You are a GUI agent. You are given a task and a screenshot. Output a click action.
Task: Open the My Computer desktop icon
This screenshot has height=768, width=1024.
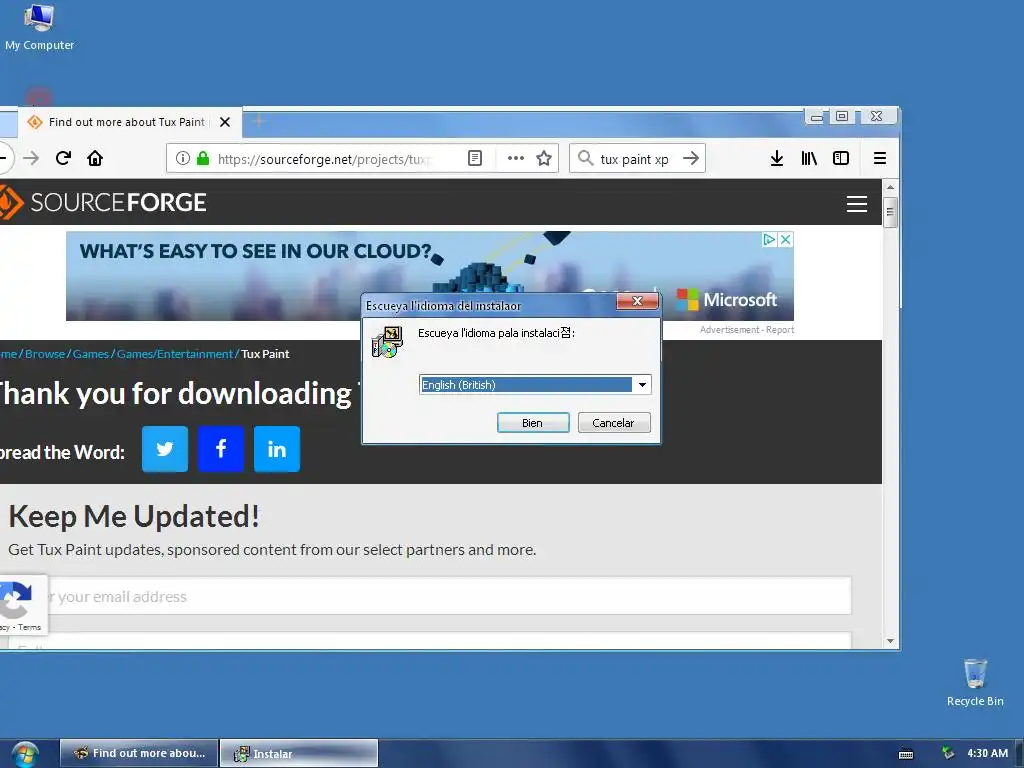click(x=39, y=27)
